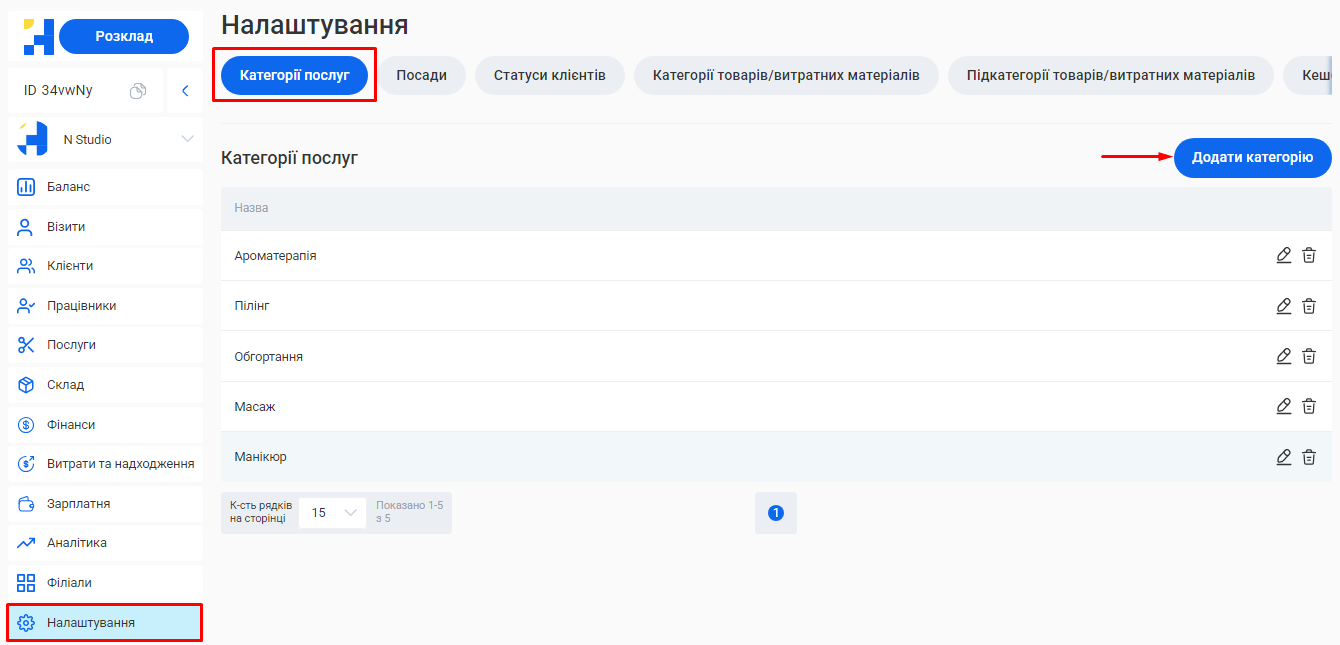This screenshot has width=1340, height=645.
Task: Open the Аналітика chart icon
Action: pos(24,542)
